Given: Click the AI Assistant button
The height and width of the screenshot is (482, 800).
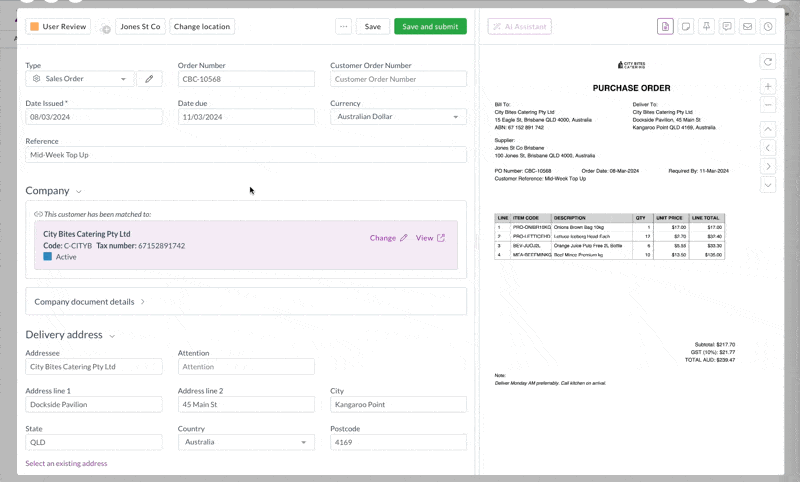Looking at the screenshot, I should pos(519,27).
